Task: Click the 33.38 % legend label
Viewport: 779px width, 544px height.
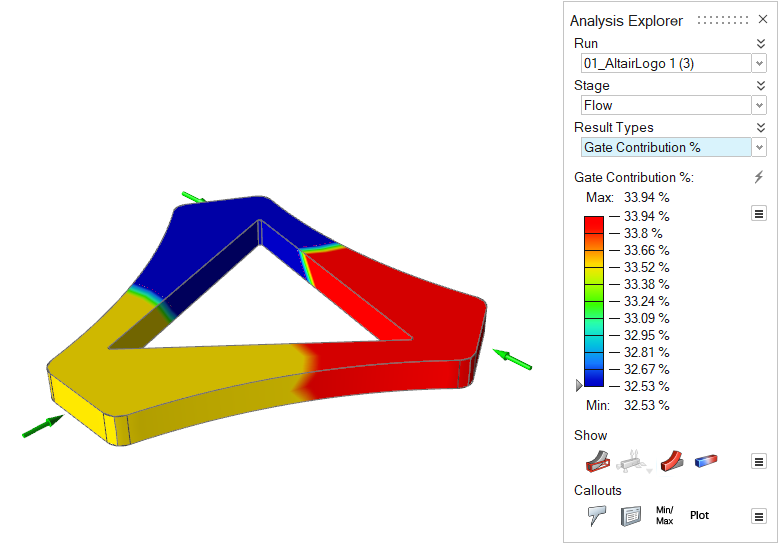Action: (x=646, y=284)
